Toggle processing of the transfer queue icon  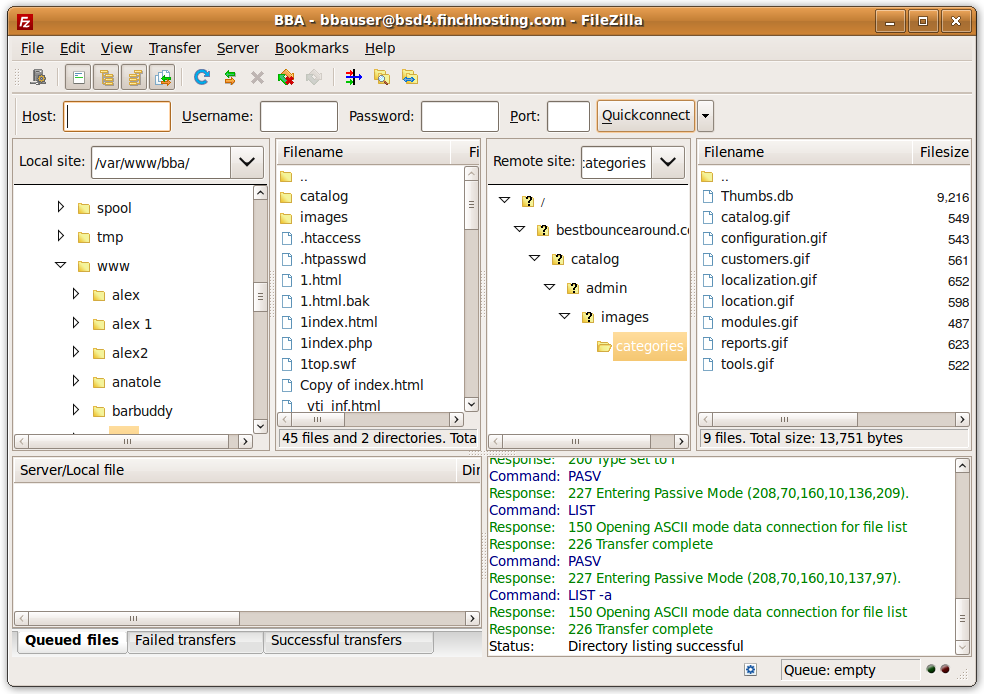(230, 77)
